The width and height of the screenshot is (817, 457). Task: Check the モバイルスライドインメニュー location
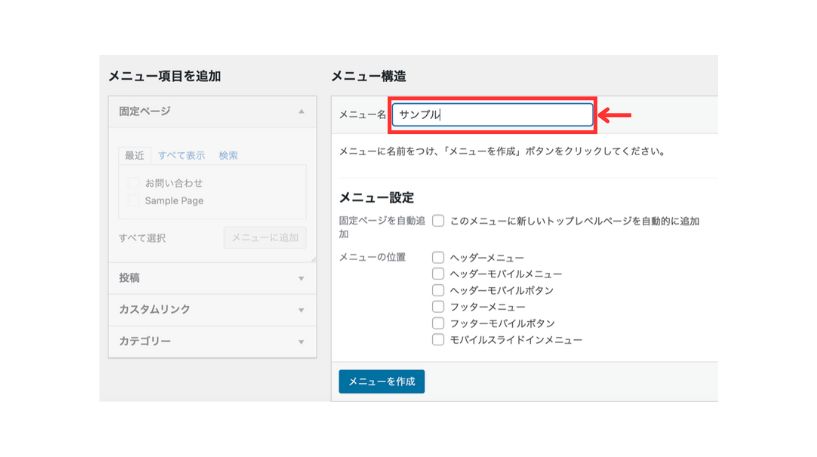pyautogui.click(x=438, y=340)
